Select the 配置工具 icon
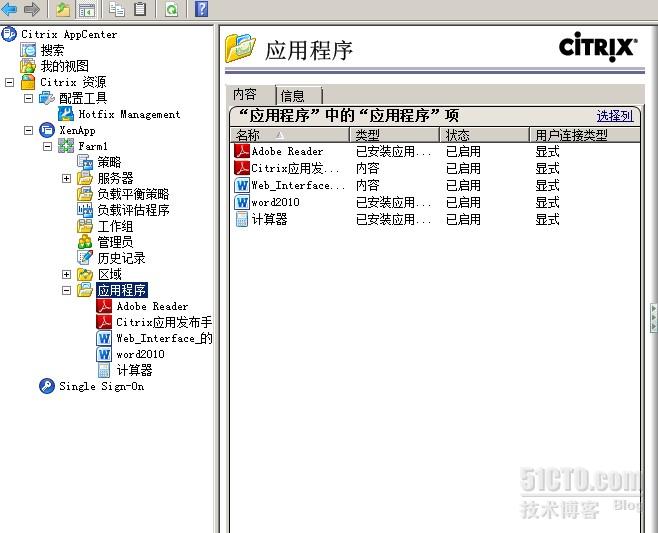The height and width of the screenshot is (533, 658). [x=47, y=98]
